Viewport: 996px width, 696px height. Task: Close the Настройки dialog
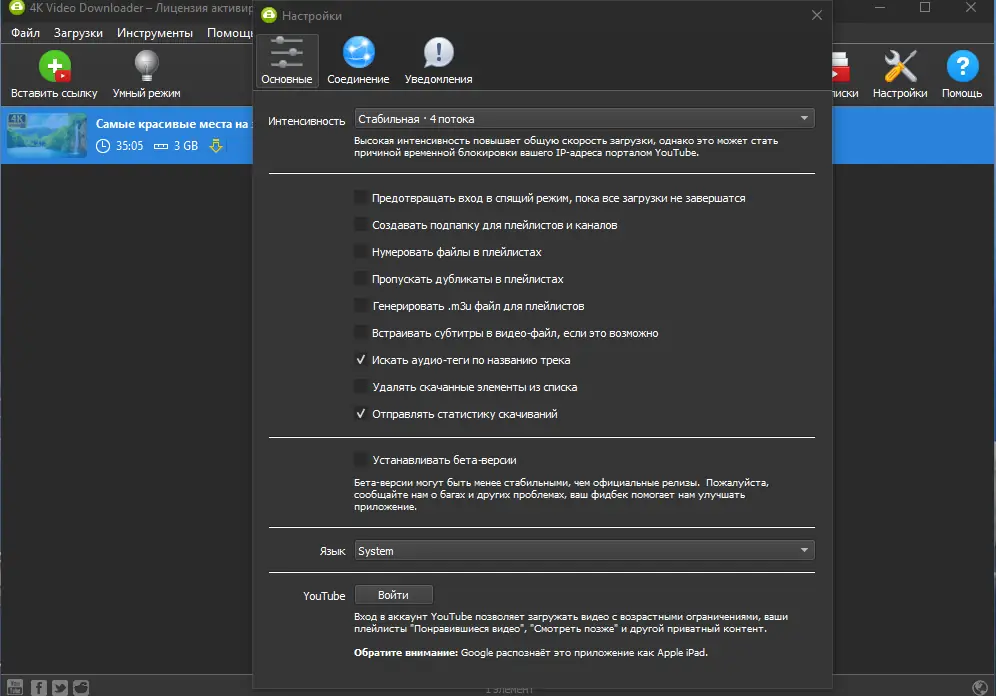[817, 15]
